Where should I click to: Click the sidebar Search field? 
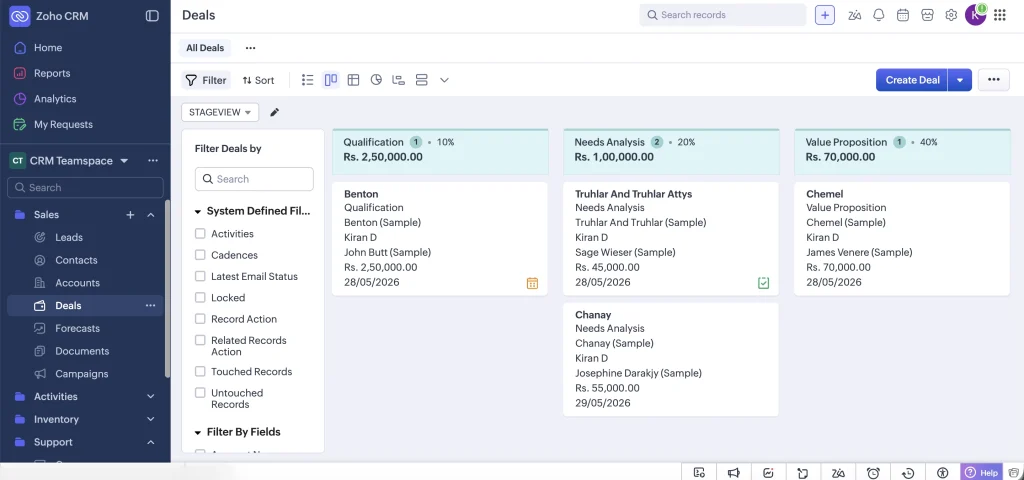[x=86, y=187]
